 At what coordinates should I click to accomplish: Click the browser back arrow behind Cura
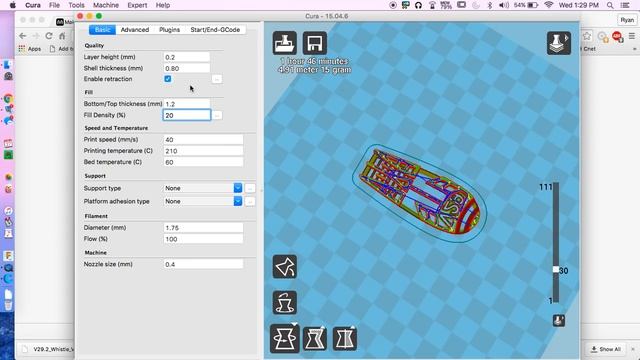click(x=23, y=36)
